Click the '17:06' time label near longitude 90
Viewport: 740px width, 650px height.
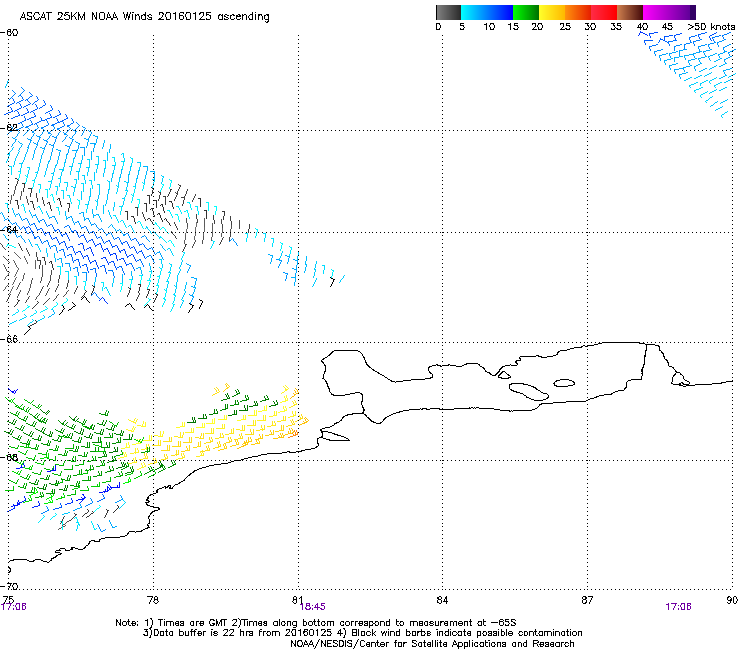coord(678,607)
